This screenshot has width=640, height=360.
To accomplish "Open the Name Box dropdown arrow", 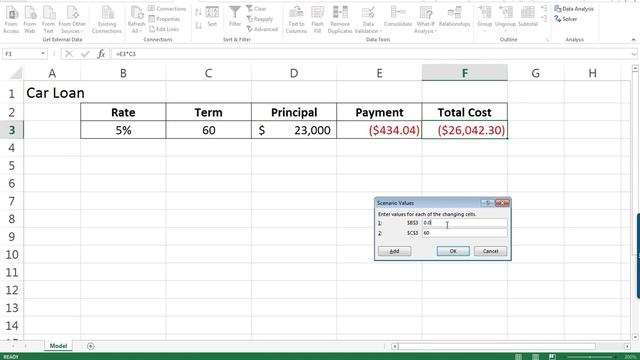I will (x=42, y=53).
